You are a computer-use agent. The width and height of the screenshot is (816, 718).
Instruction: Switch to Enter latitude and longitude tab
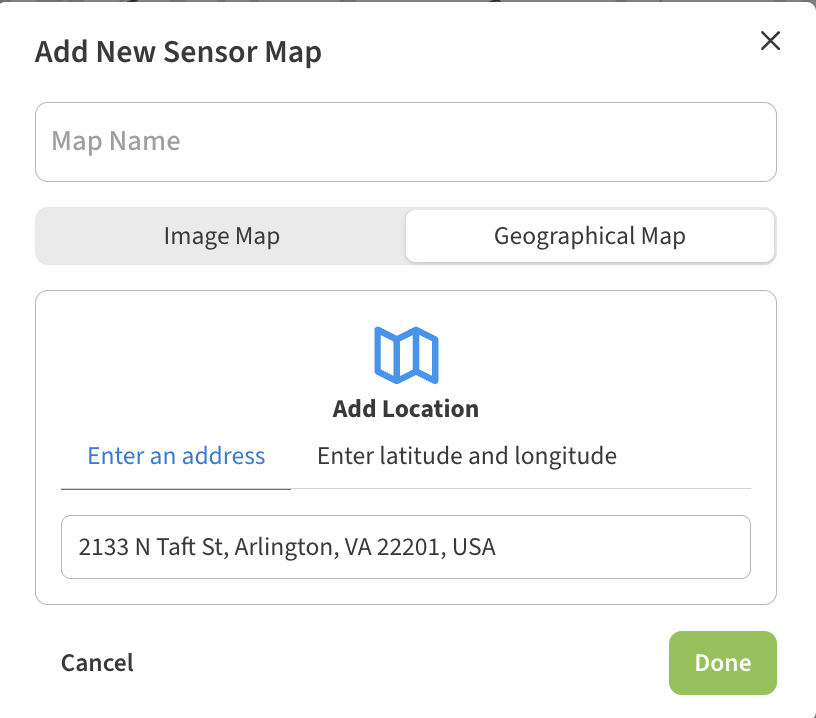pyautogui.click(x=466, y=457)
